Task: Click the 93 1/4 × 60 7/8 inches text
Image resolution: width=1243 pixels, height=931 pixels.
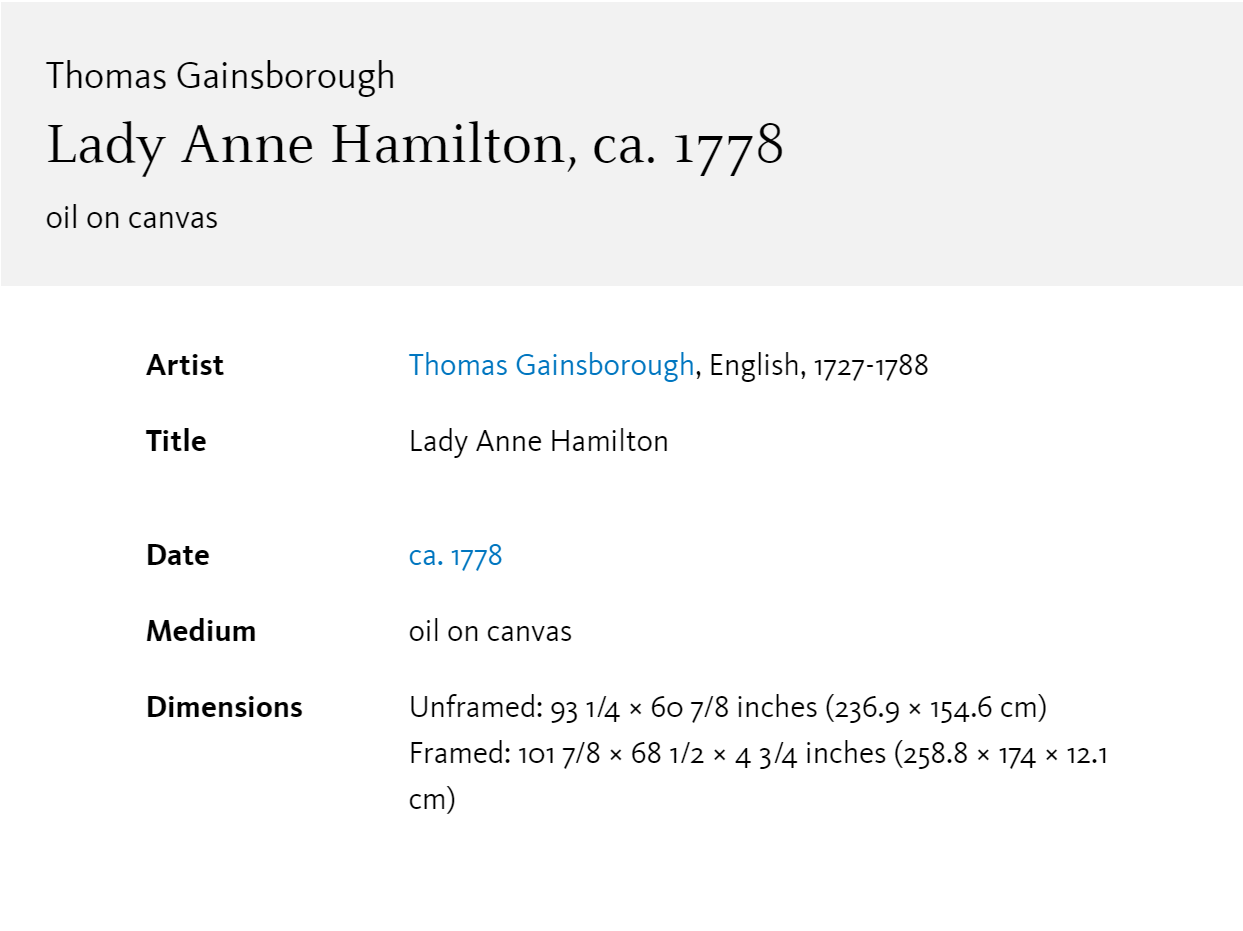Action: [684, 707]
